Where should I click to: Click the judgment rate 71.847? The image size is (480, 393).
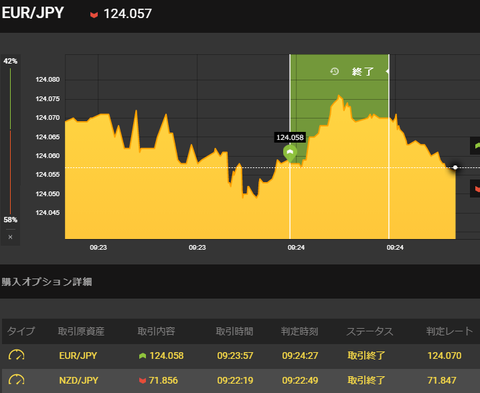click(x=442, y=380)
